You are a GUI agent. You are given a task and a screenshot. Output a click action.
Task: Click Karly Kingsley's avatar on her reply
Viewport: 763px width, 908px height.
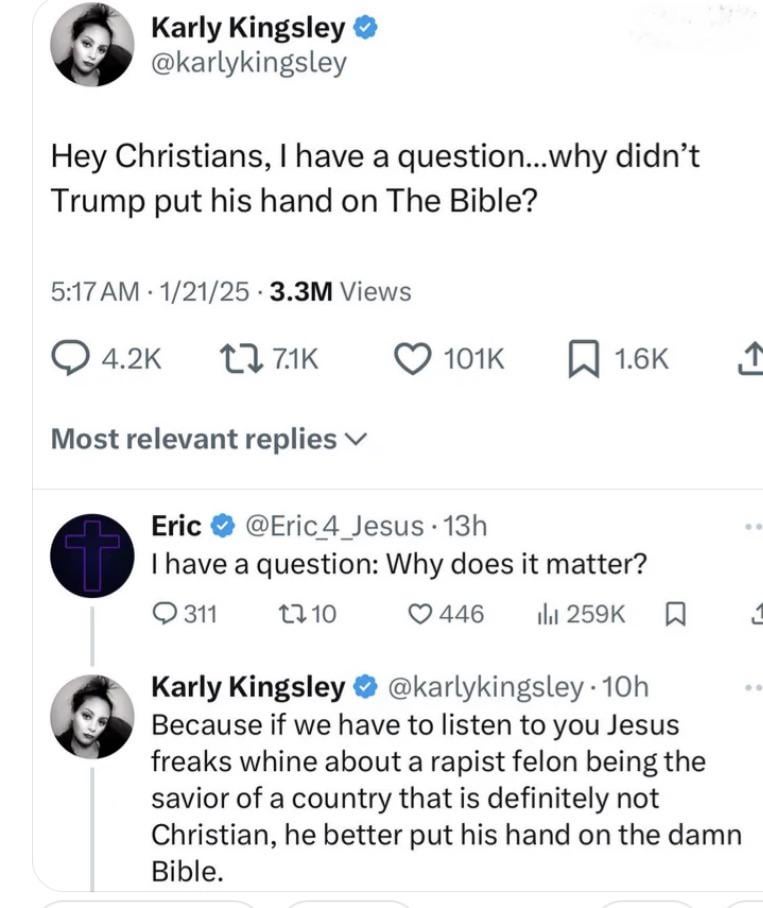tap(92, 716)
